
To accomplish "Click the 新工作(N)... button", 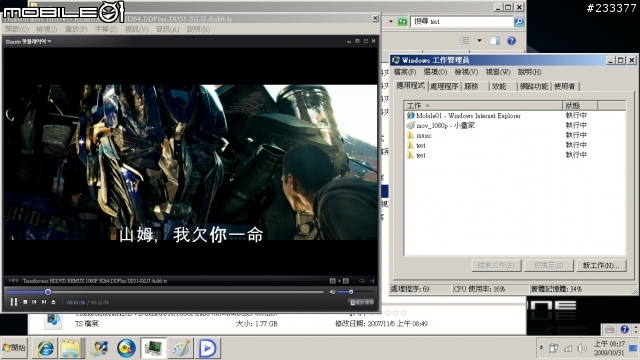I will [601, 266].
